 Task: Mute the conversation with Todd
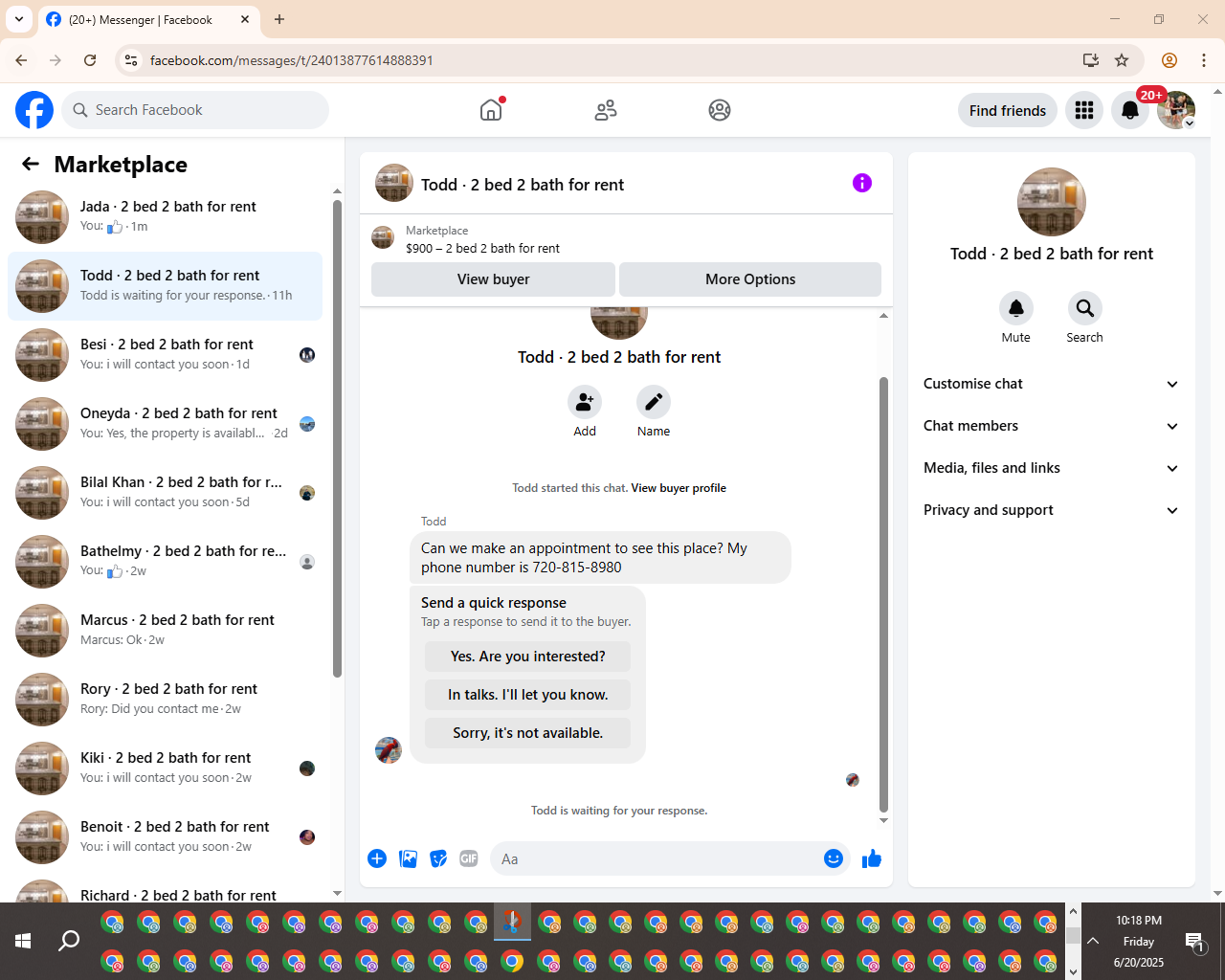[1016, 308]
